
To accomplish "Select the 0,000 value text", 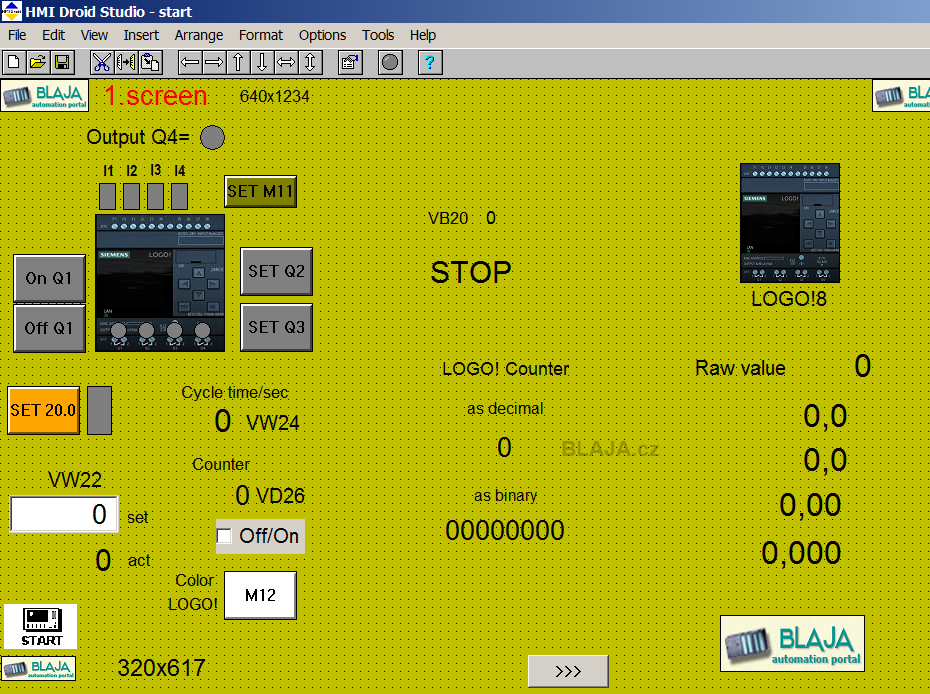I will (x=801, y=553).
